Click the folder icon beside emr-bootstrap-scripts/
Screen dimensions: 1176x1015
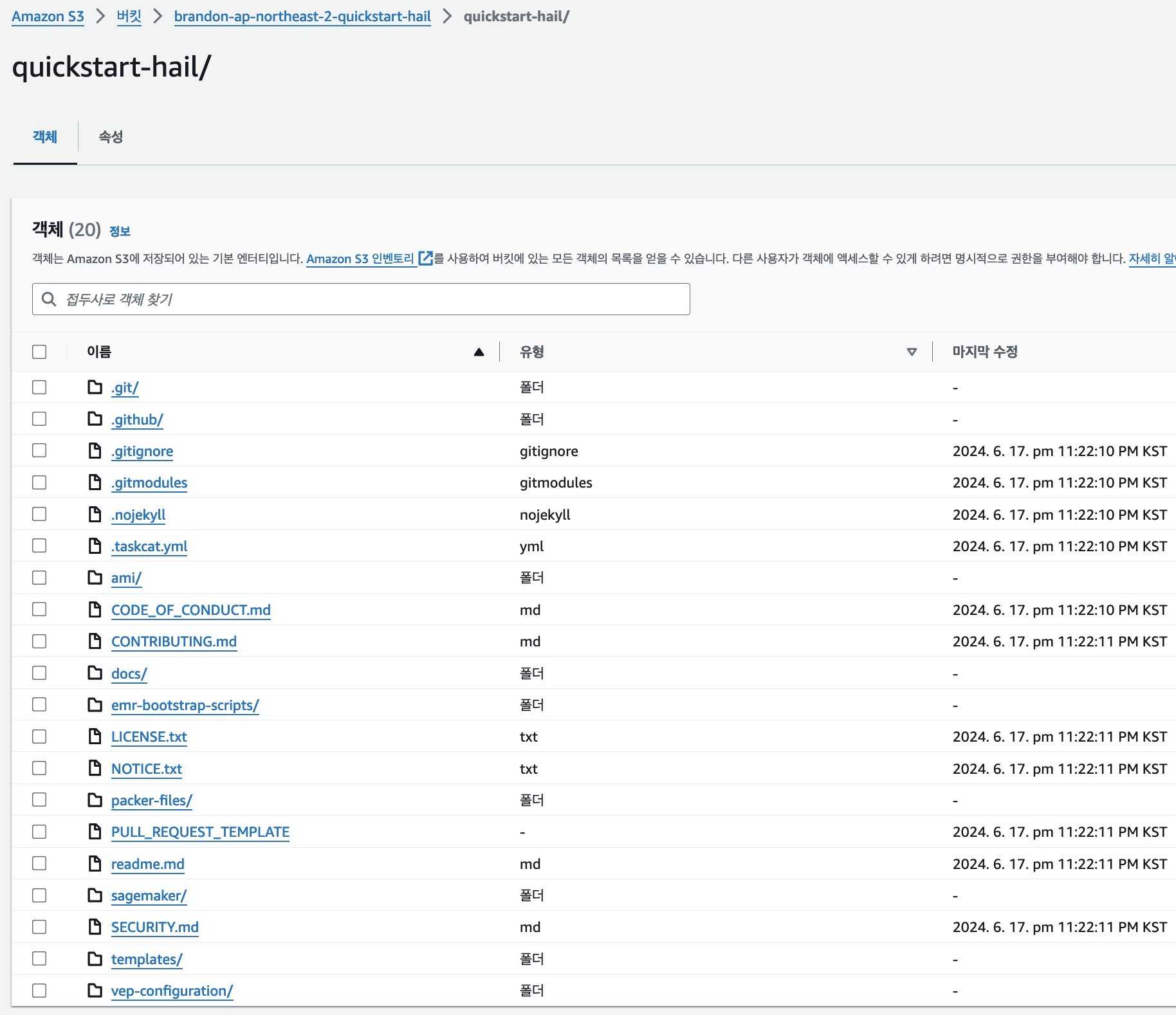pos(95,705)
